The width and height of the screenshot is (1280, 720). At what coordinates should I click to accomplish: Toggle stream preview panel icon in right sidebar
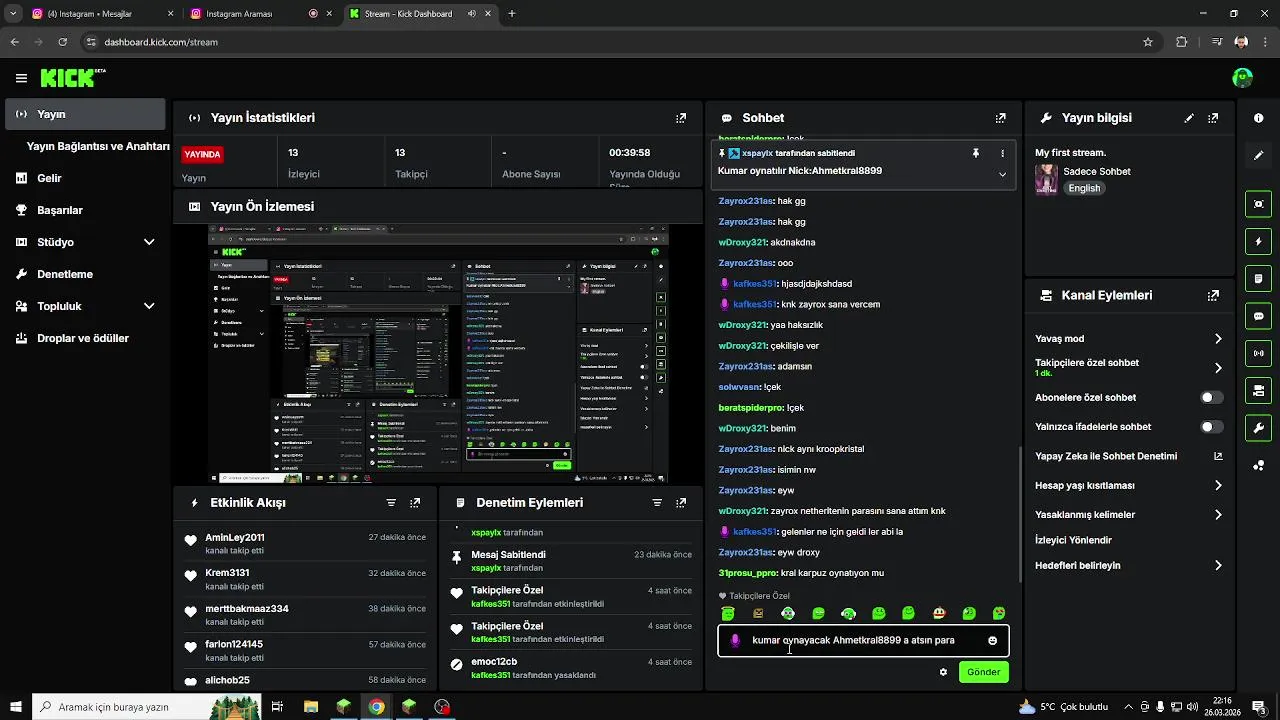point(1258,204)
